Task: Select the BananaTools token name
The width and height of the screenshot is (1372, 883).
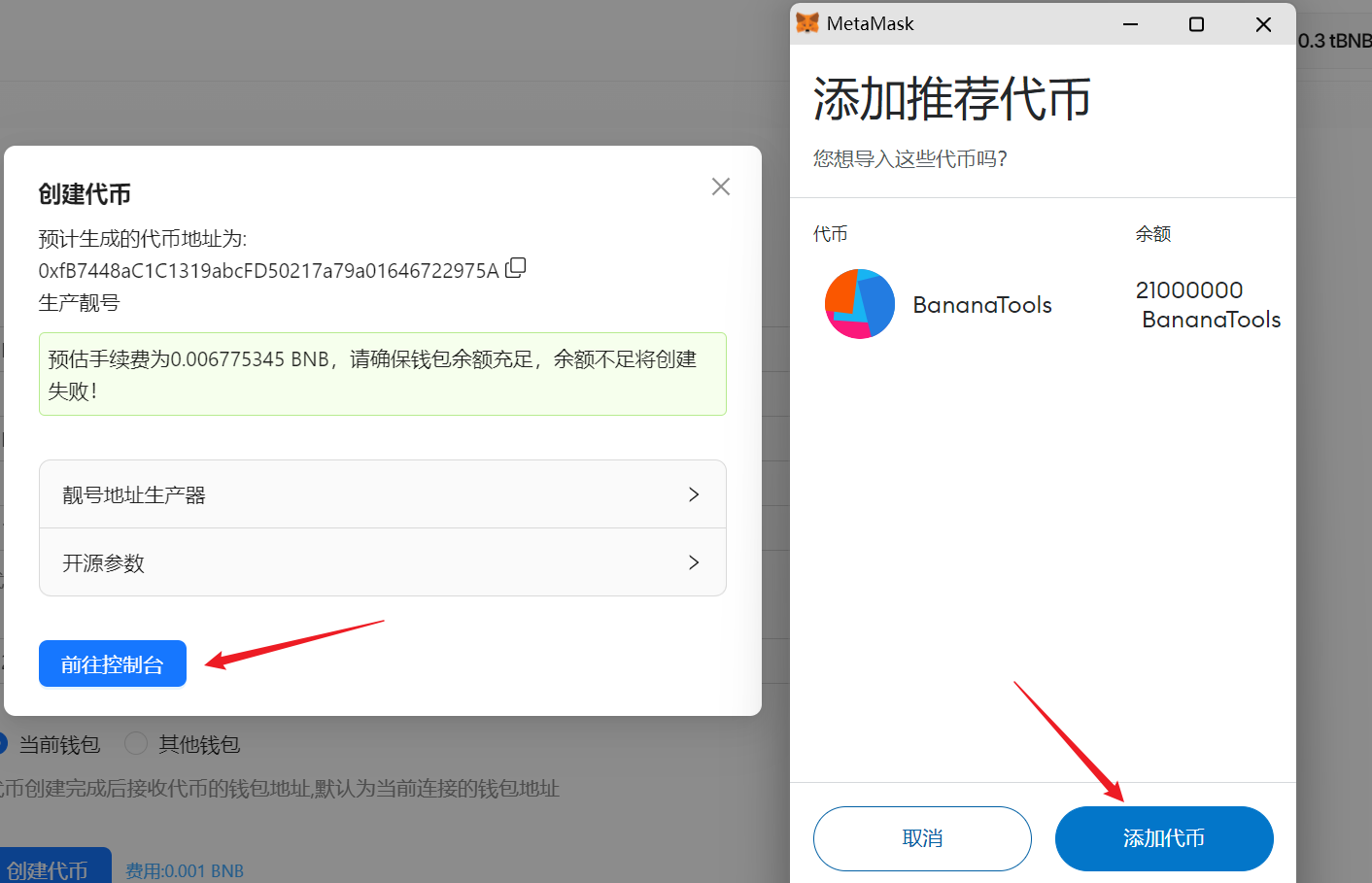Action: pyautogui.click(x=981, y=305)
